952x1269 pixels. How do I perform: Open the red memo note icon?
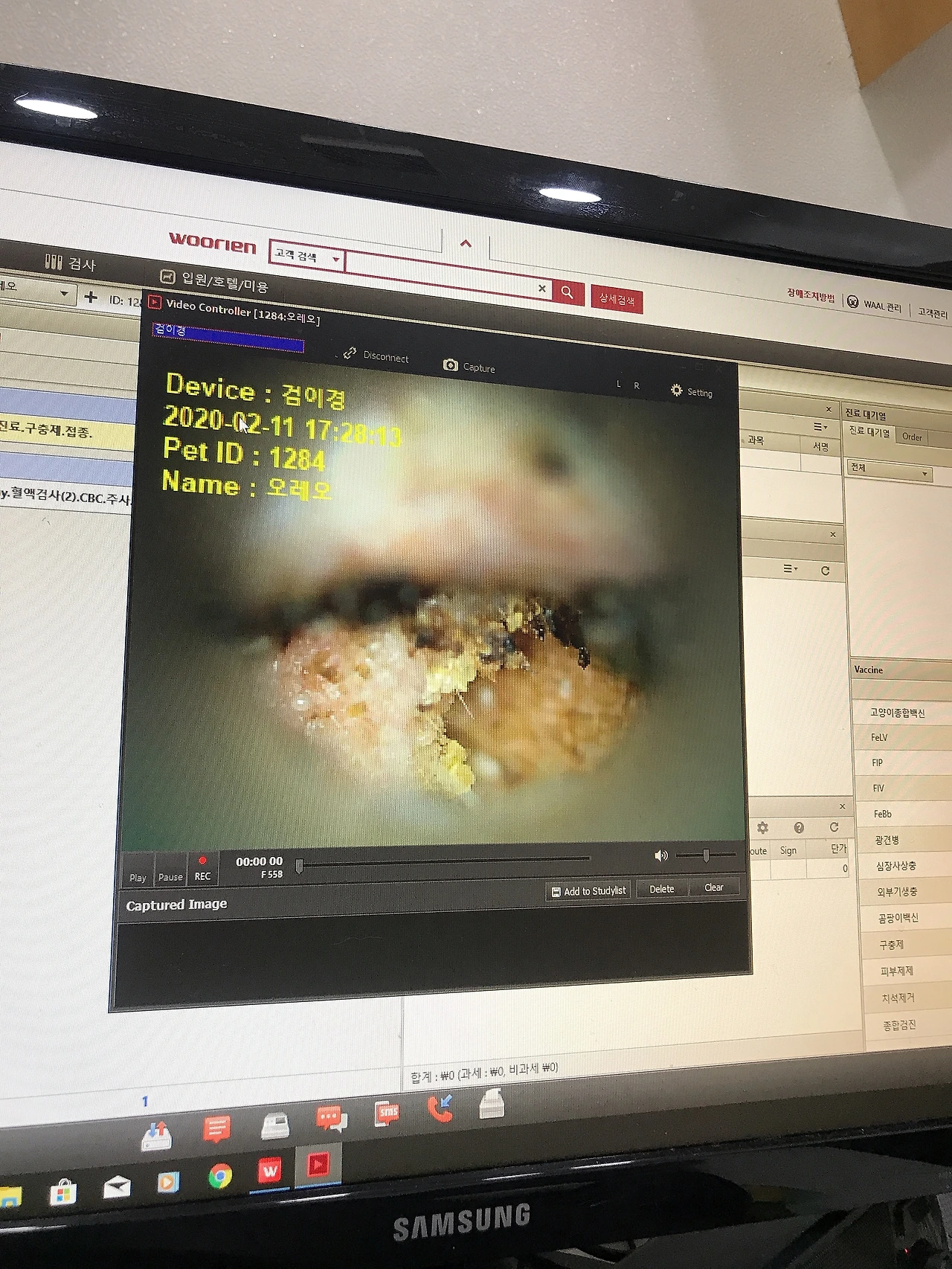(216, 1129)
